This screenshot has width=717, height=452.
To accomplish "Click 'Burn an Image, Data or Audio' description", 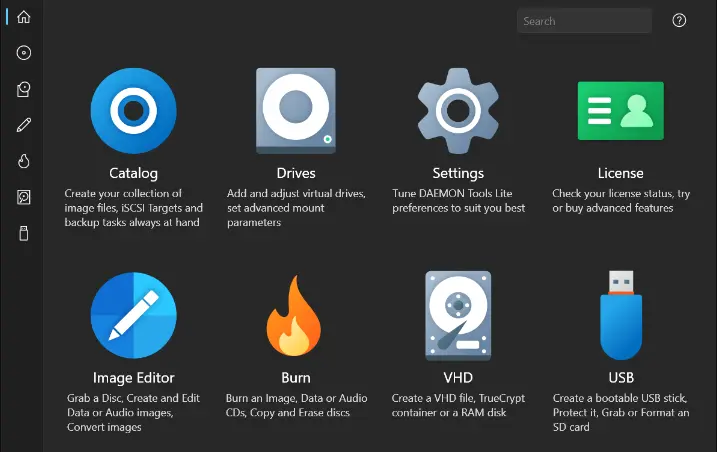I will pos(296,405).
